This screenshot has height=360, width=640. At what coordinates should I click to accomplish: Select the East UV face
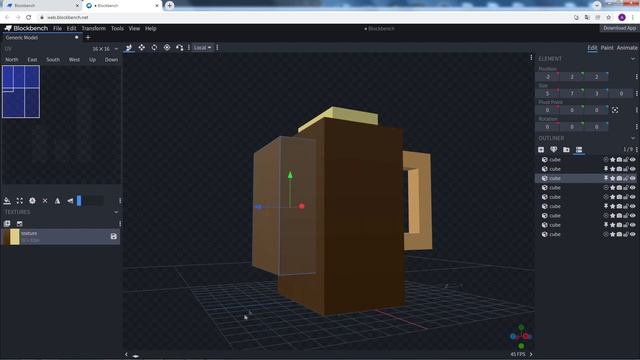(x=32, y=60)
